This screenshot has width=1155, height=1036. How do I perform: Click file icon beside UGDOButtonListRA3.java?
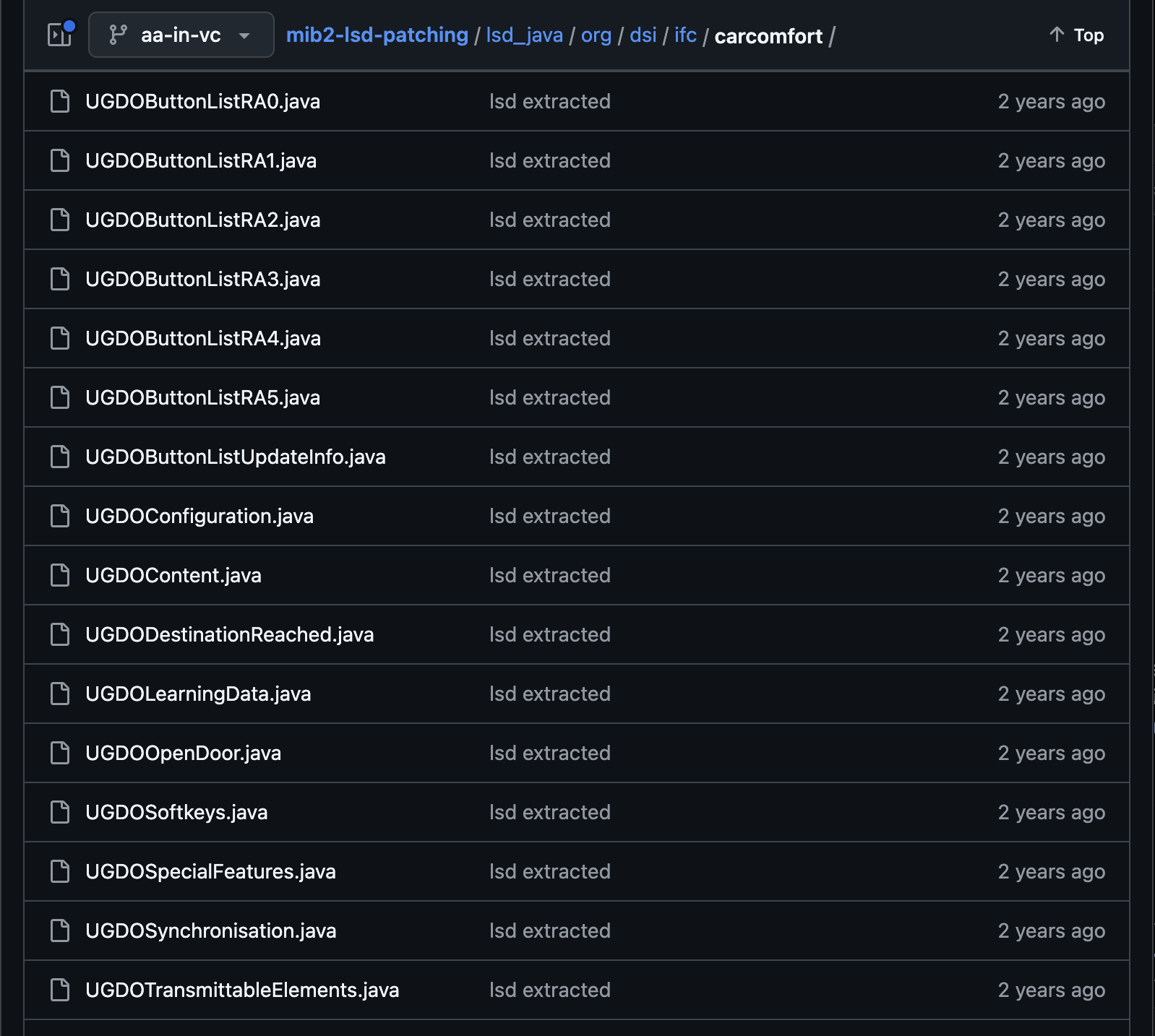pyautogui.click(x=60, y=279)
